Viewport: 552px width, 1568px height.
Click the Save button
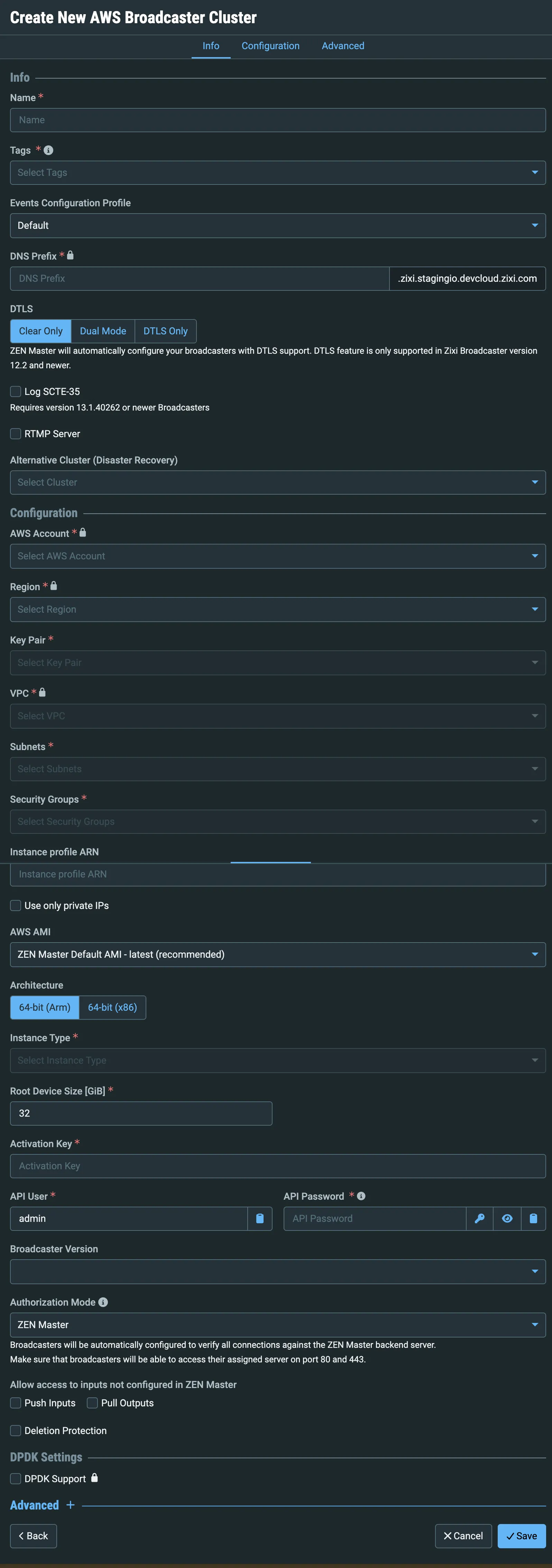coord(522,1536)
